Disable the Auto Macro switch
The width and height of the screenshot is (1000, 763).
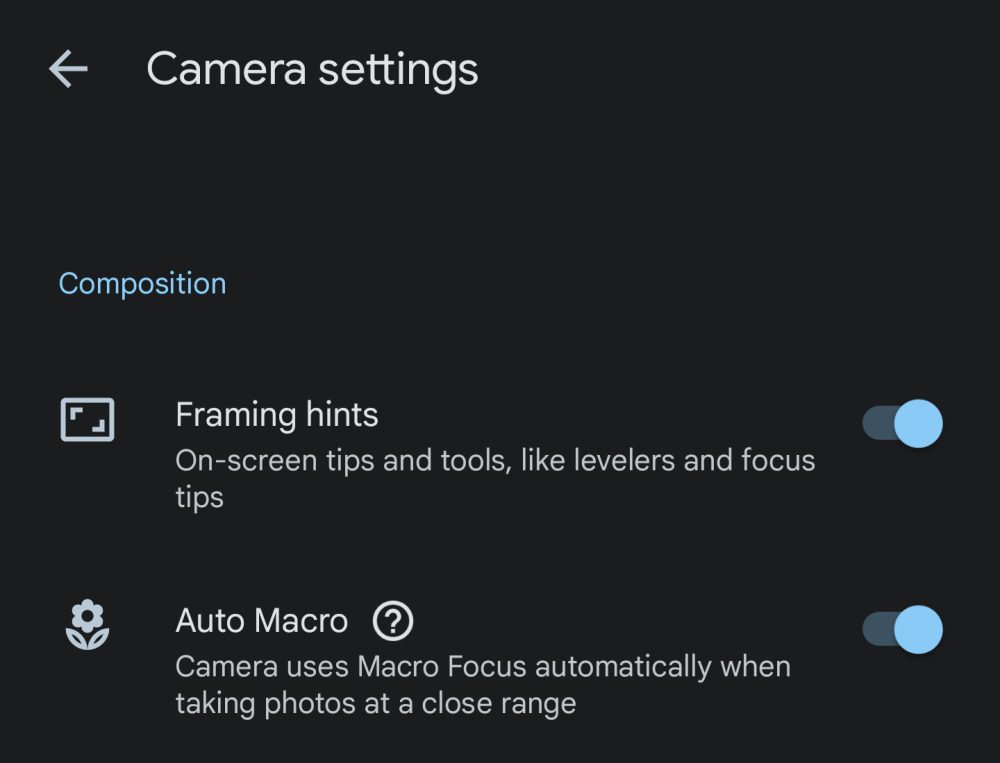(x=902, y=630)
